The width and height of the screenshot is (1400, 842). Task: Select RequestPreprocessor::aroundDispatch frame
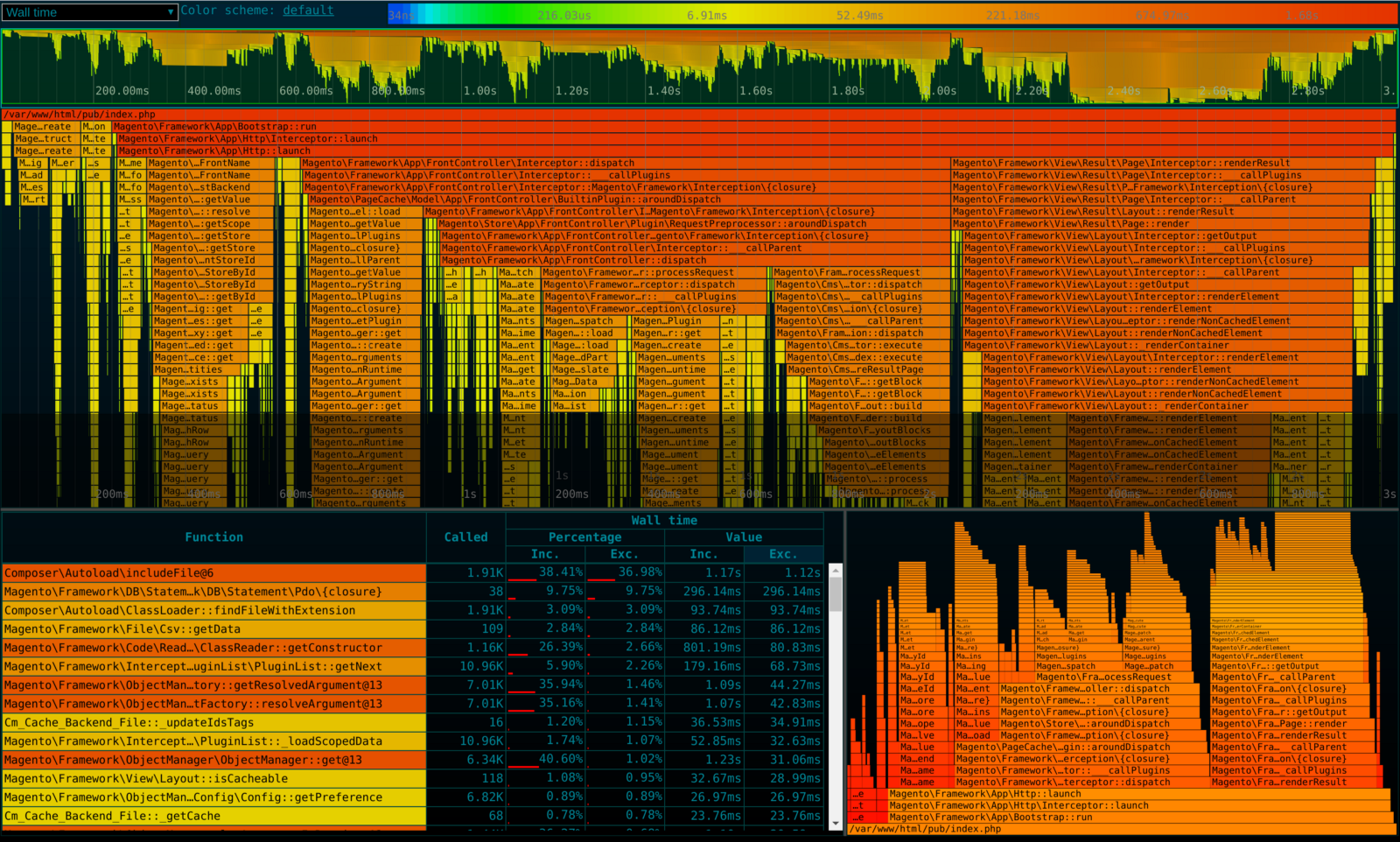[x=693, y=224]
